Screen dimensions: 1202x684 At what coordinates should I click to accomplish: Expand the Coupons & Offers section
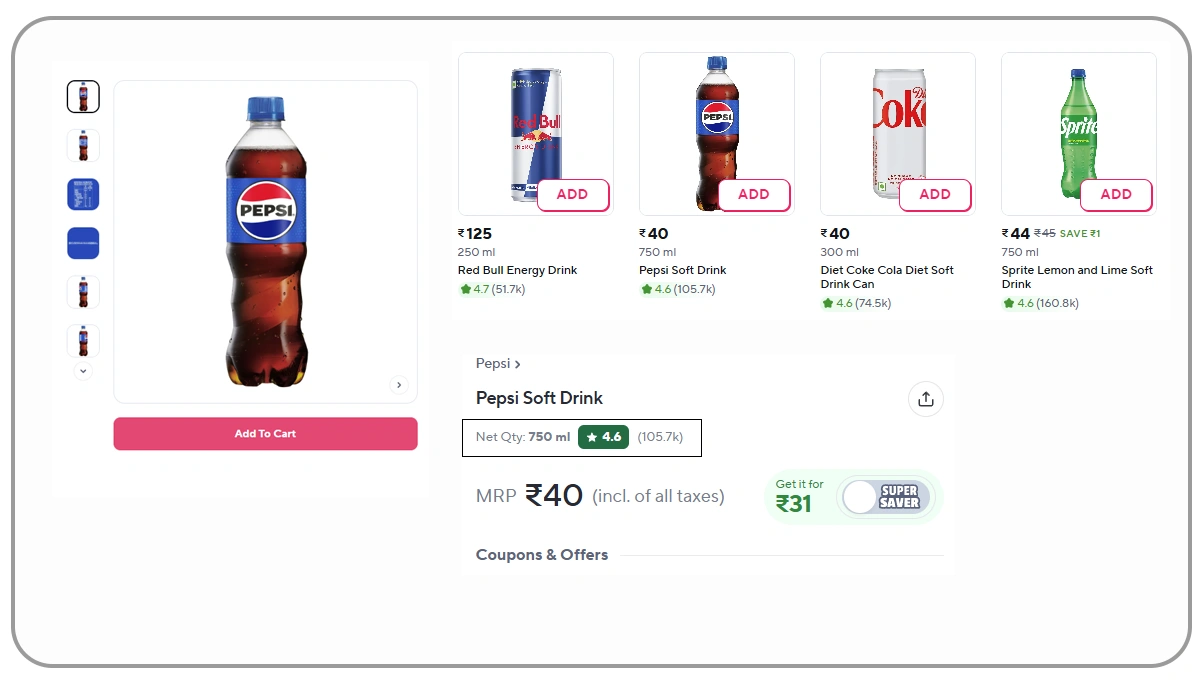click(541, 554)
